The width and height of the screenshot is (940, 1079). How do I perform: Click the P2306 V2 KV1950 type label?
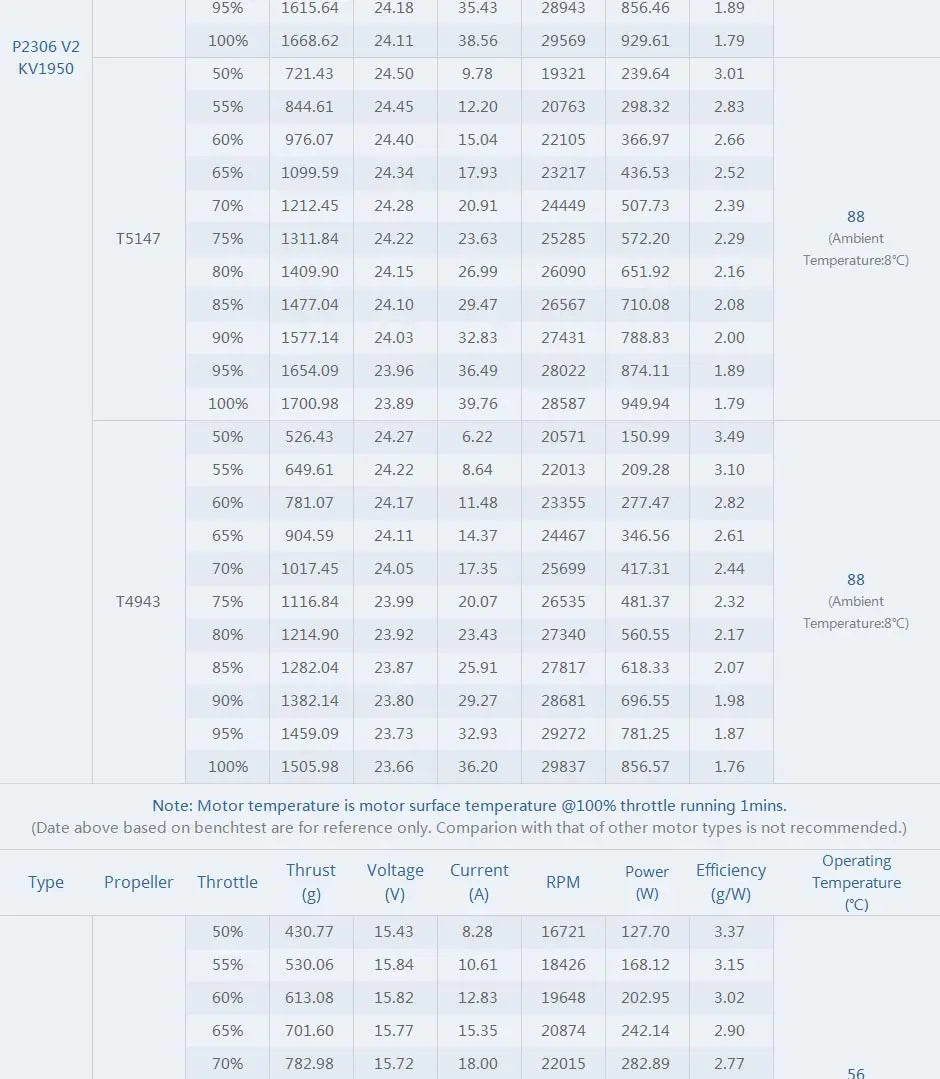tap(46, 58)
